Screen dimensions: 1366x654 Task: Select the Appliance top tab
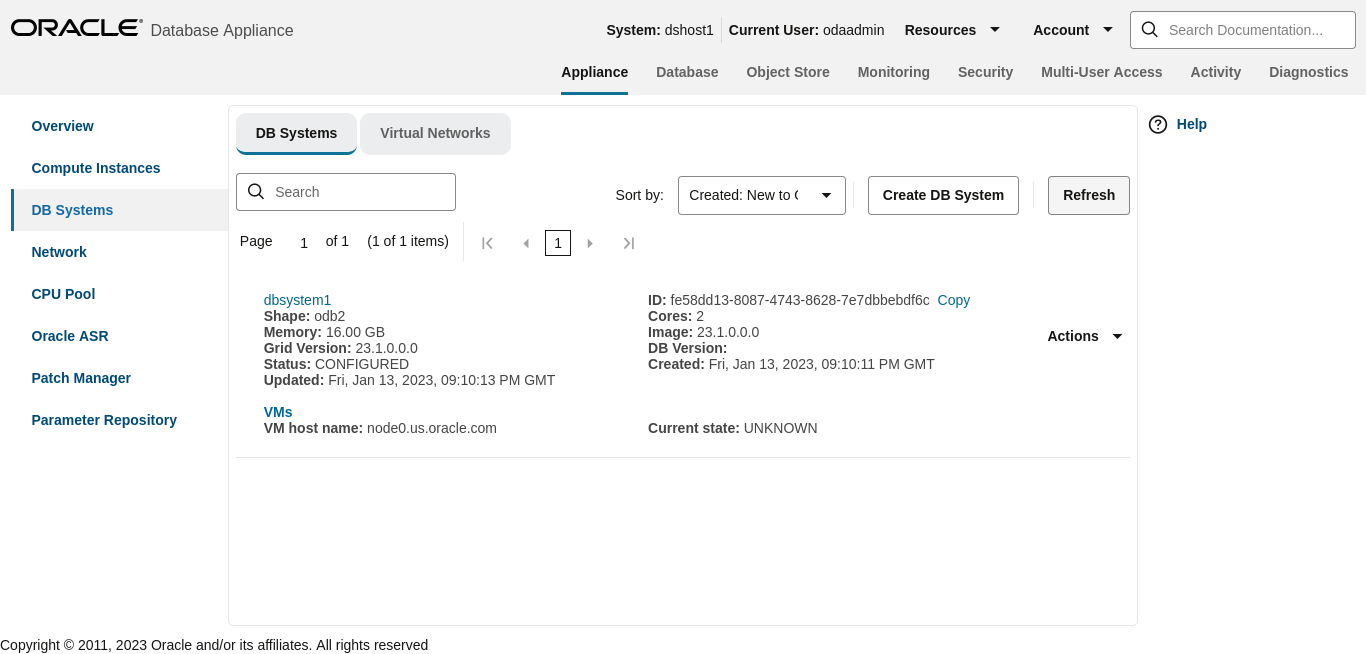[x=594, y=72]
